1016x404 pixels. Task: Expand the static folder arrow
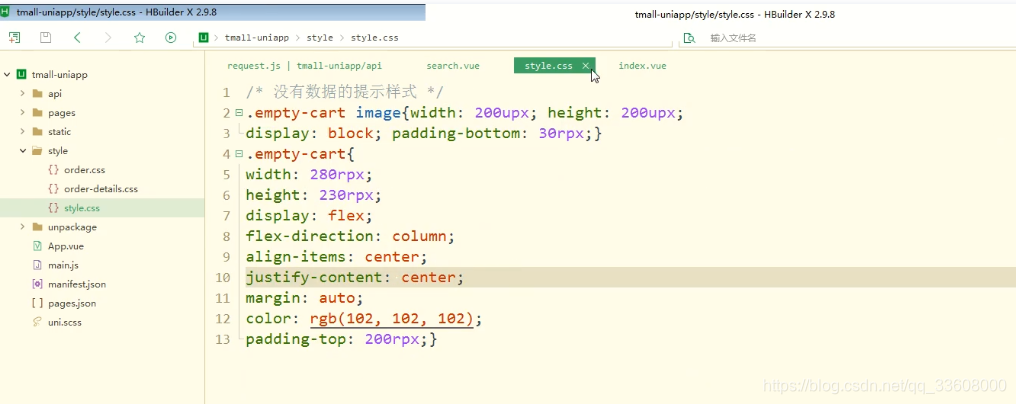pyautogui.click(x=22, y=132)
